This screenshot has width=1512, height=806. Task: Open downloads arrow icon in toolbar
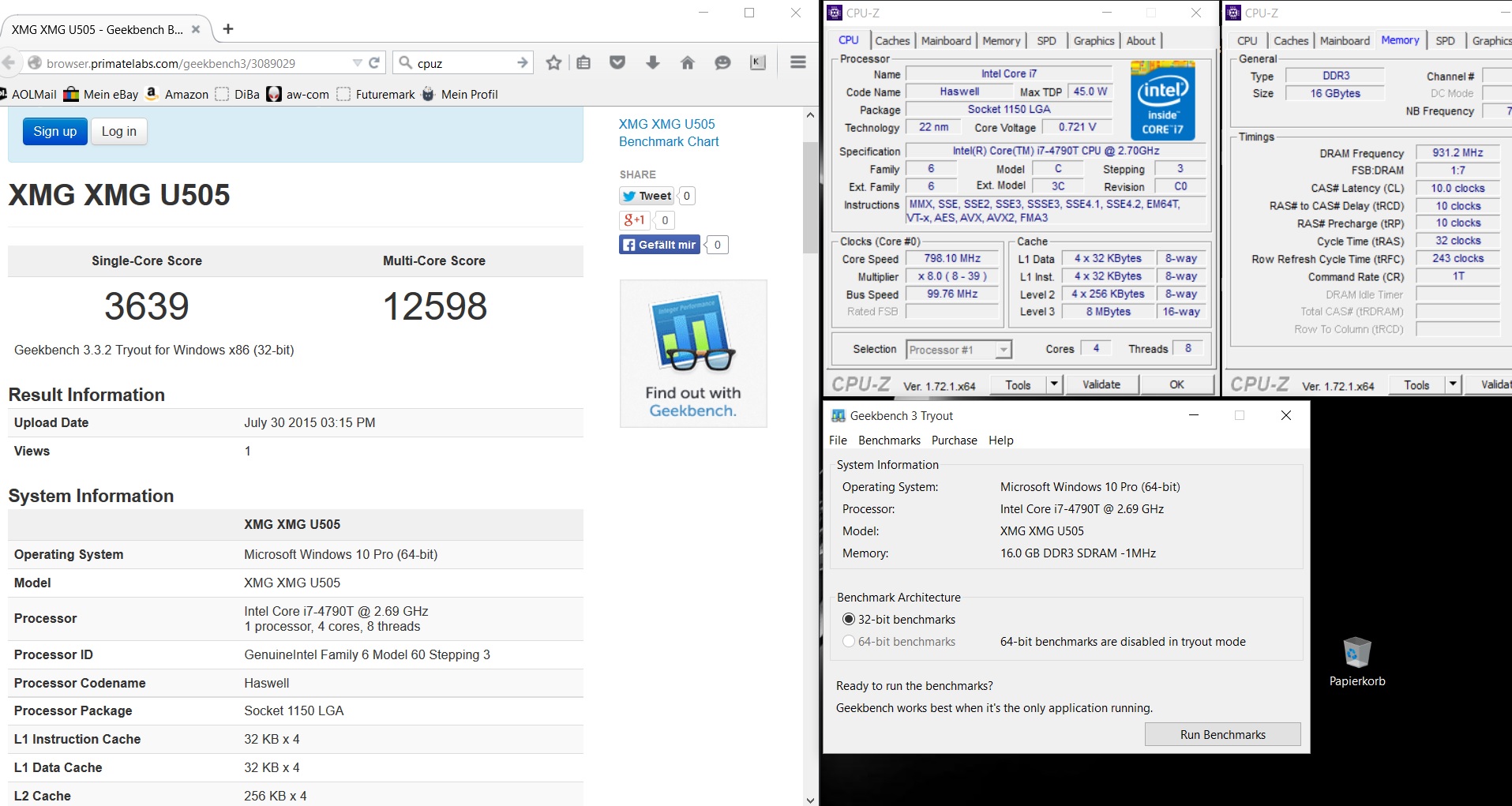(x=653, y=63)
